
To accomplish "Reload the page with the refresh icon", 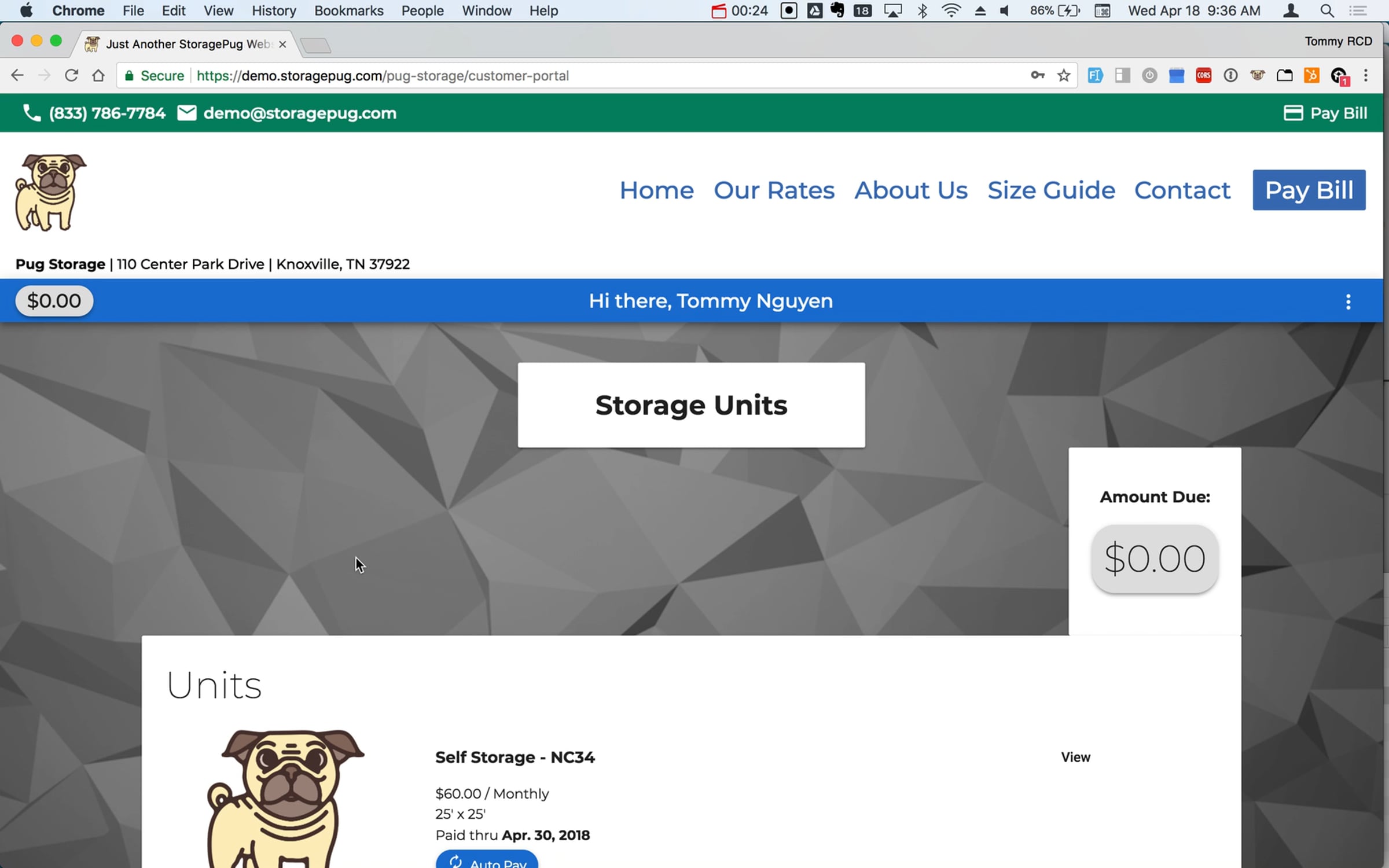I will pyautogui.click(x=71, y=76).
